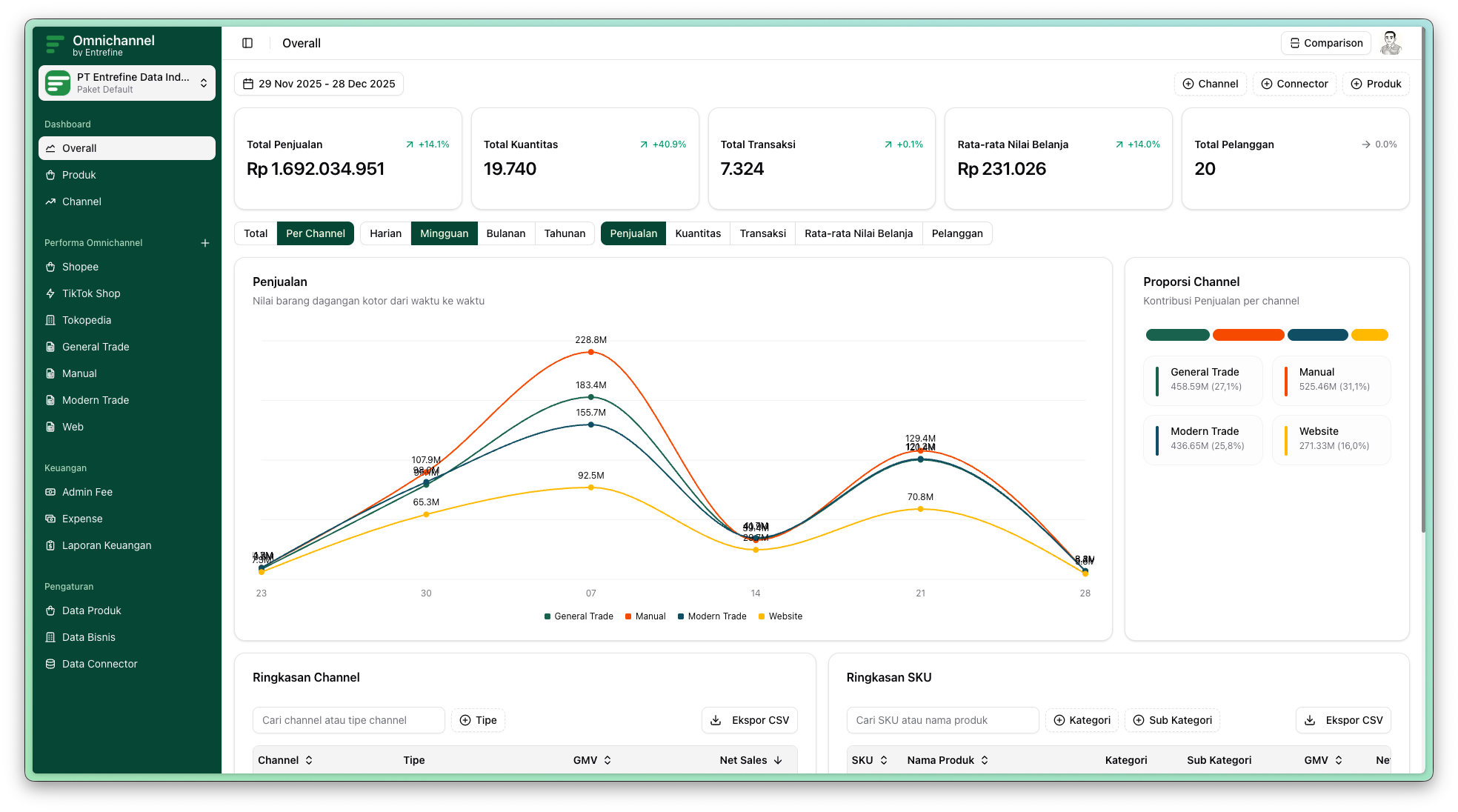1458x812 pixels.
Task: Open the Ekspor CSV for Ringkasan Channel
Action: tap(750, 719)
